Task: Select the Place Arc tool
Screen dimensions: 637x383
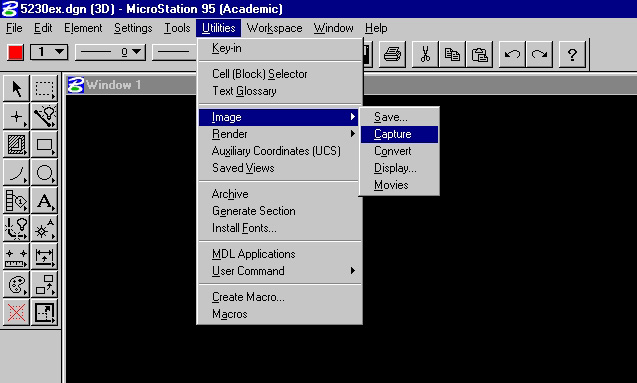Action: click(16, 172)
